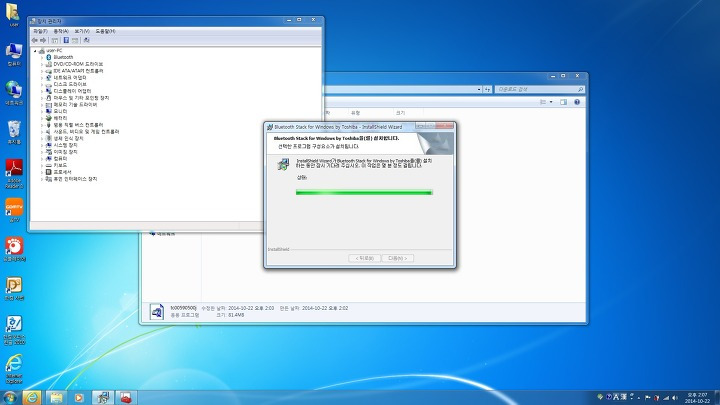Click the installer icon in the wizard body
720x405 pixels.
pyautogui.click(x=283, y=164)
